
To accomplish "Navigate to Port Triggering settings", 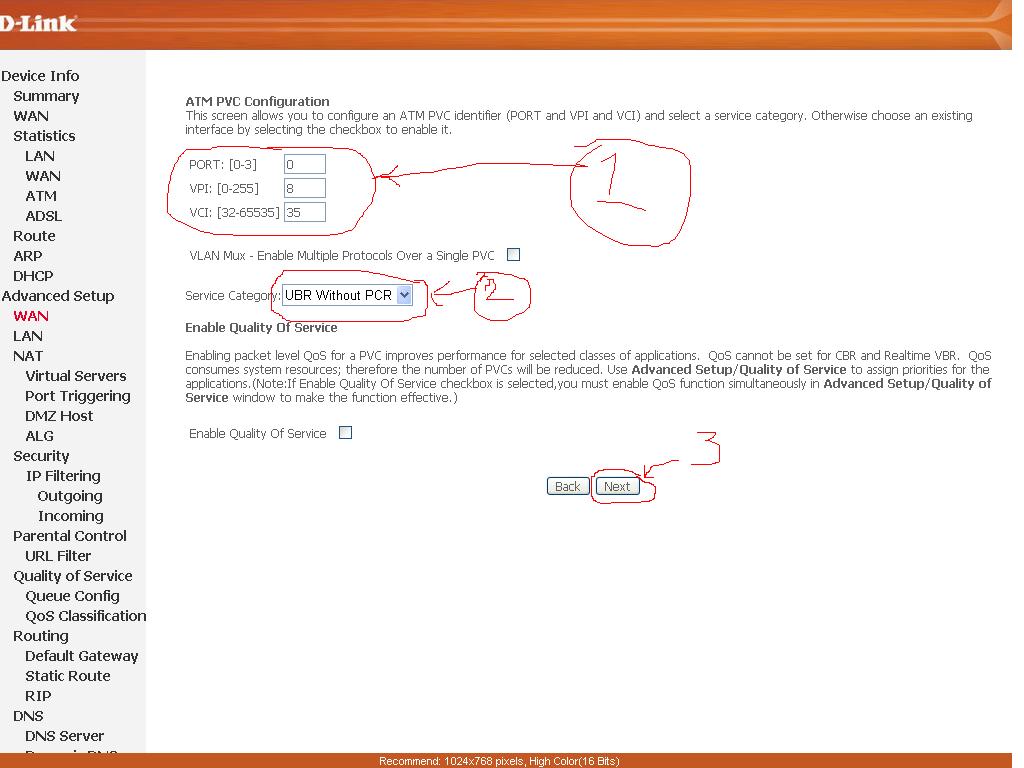I will (x=78, y=396).
